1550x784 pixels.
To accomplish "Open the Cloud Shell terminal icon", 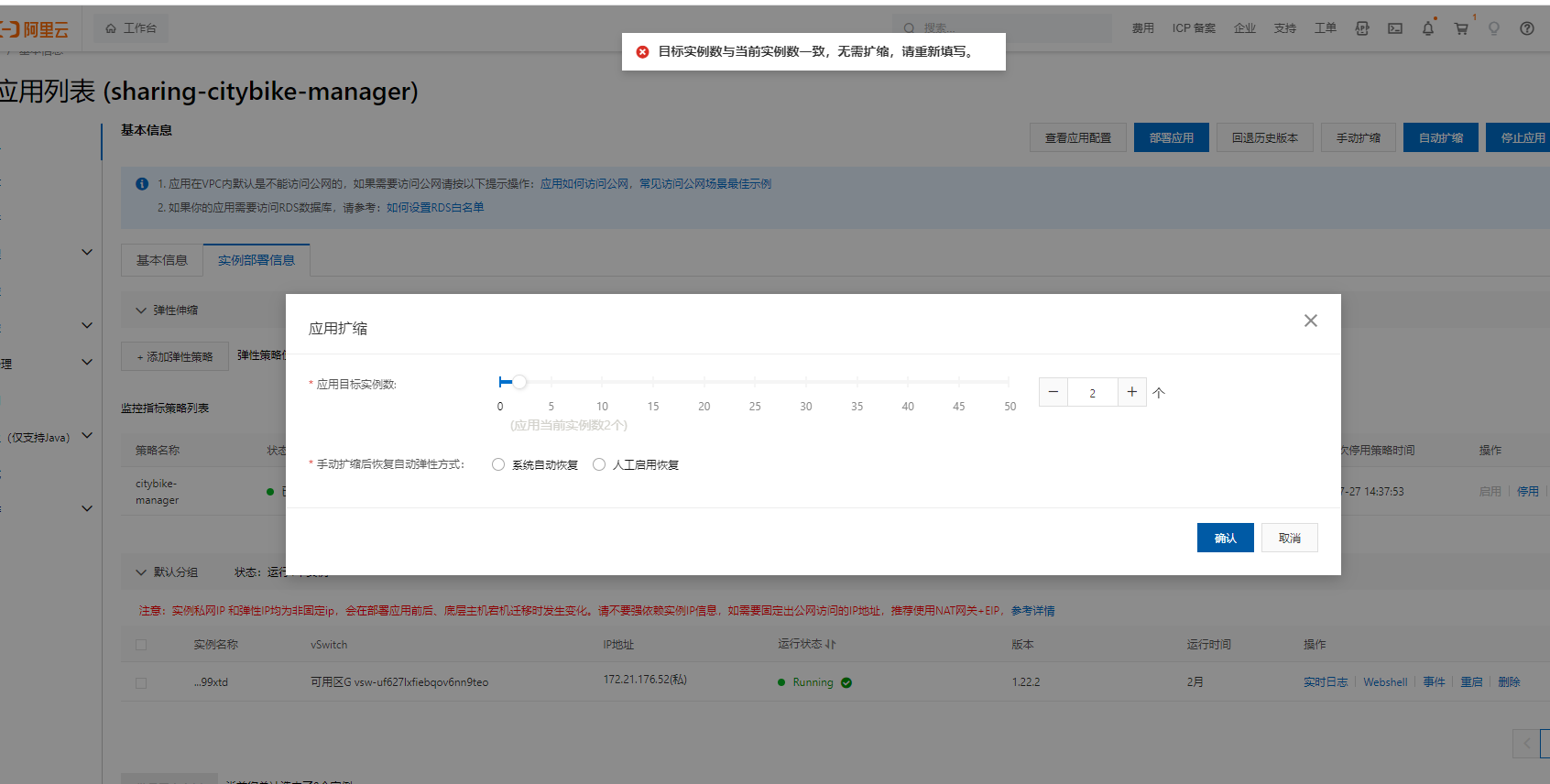I will [x=1395, y=28].
